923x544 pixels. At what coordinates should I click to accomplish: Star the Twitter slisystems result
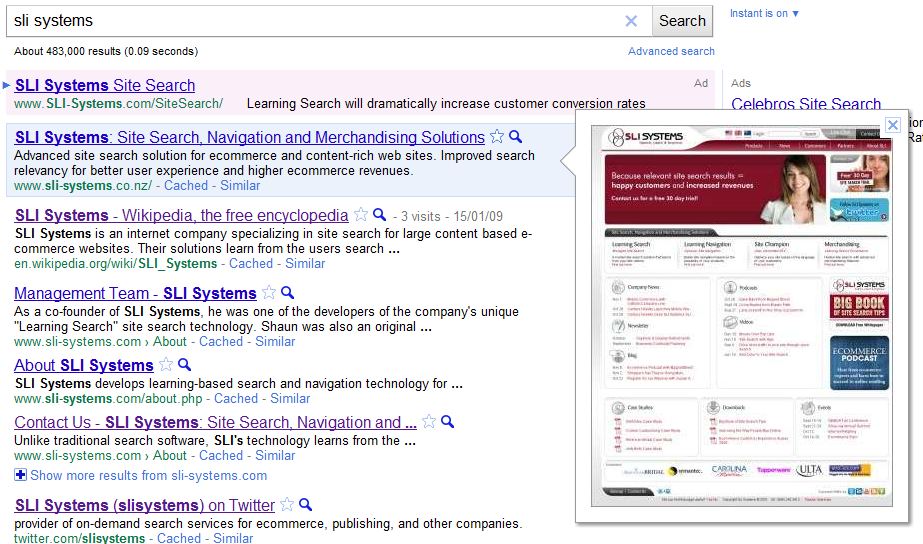point(287,505)
